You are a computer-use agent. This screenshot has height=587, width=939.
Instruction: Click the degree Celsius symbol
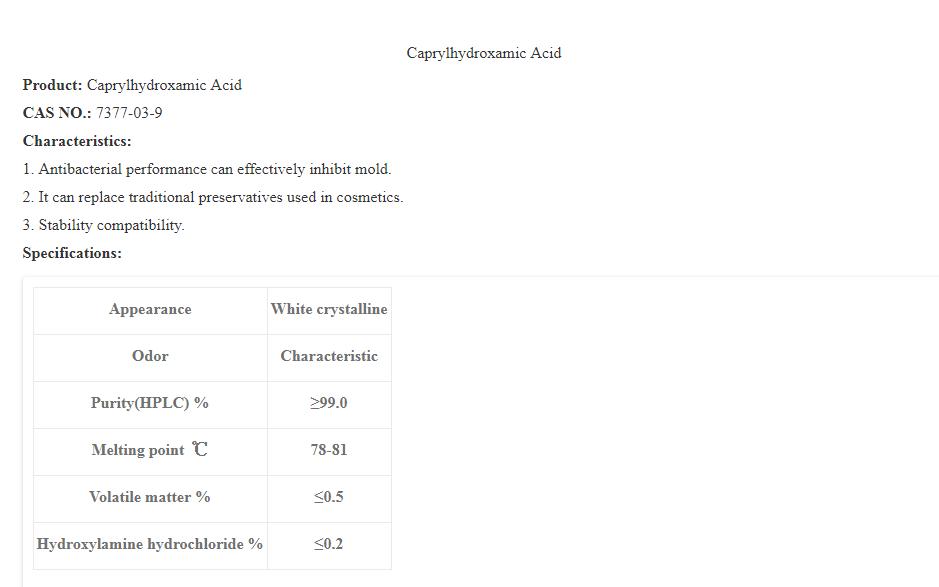point(200,450)
